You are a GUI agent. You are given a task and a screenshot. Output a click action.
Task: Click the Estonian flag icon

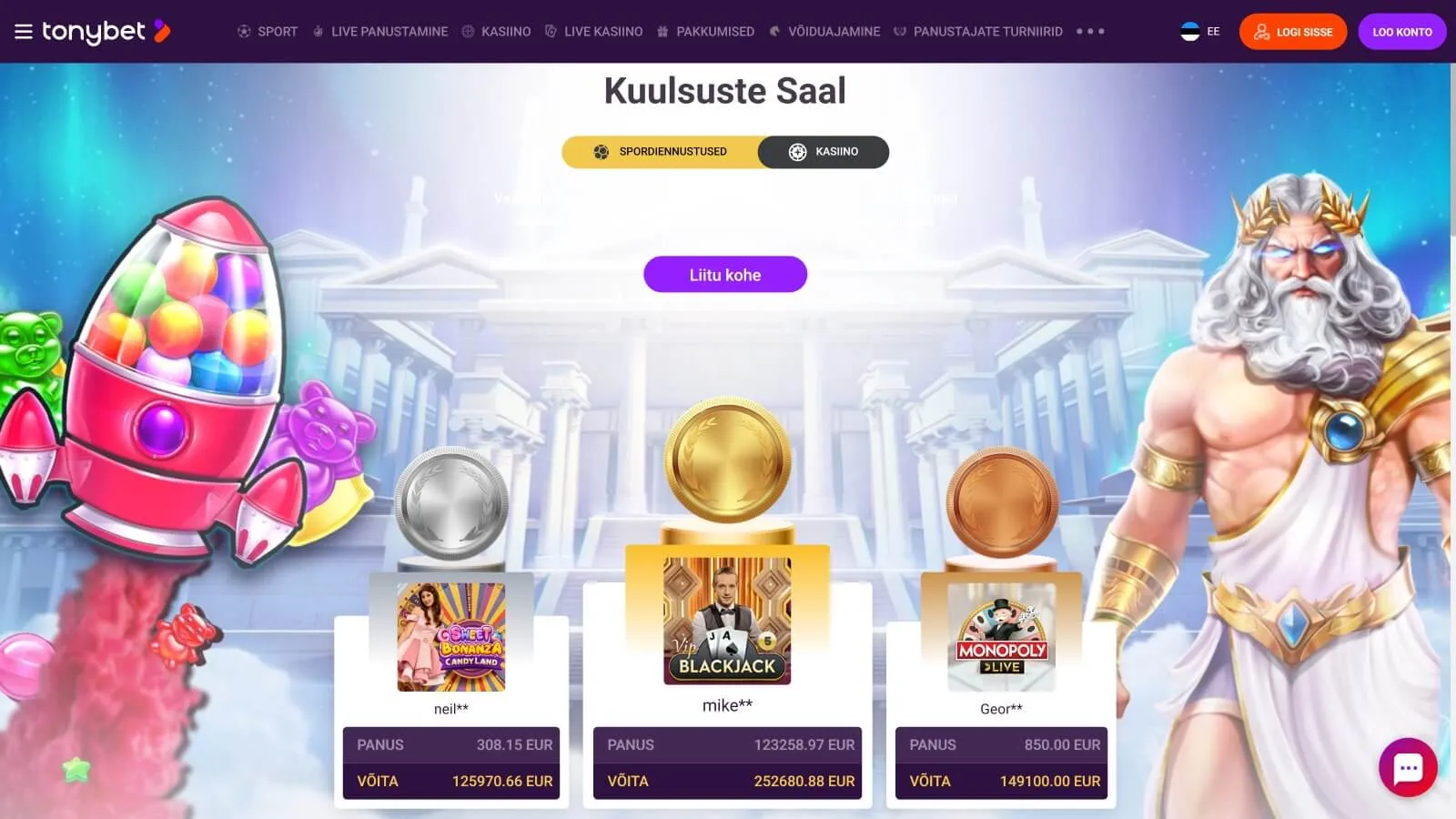click(x=1189, y=32)
